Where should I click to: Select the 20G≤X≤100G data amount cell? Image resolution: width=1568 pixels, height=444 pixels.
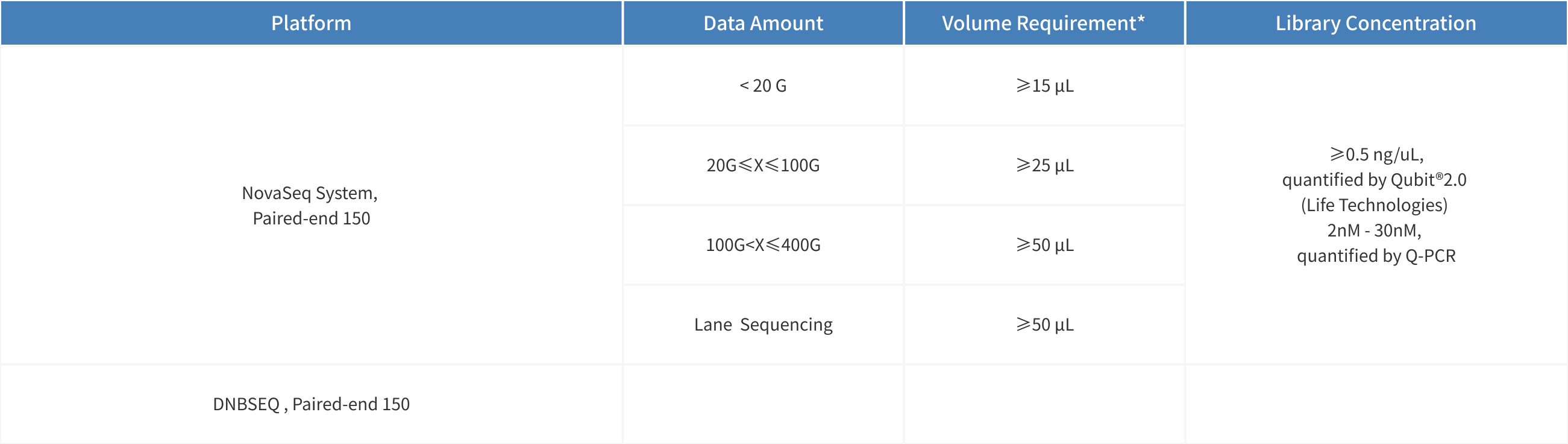(763, 165)
